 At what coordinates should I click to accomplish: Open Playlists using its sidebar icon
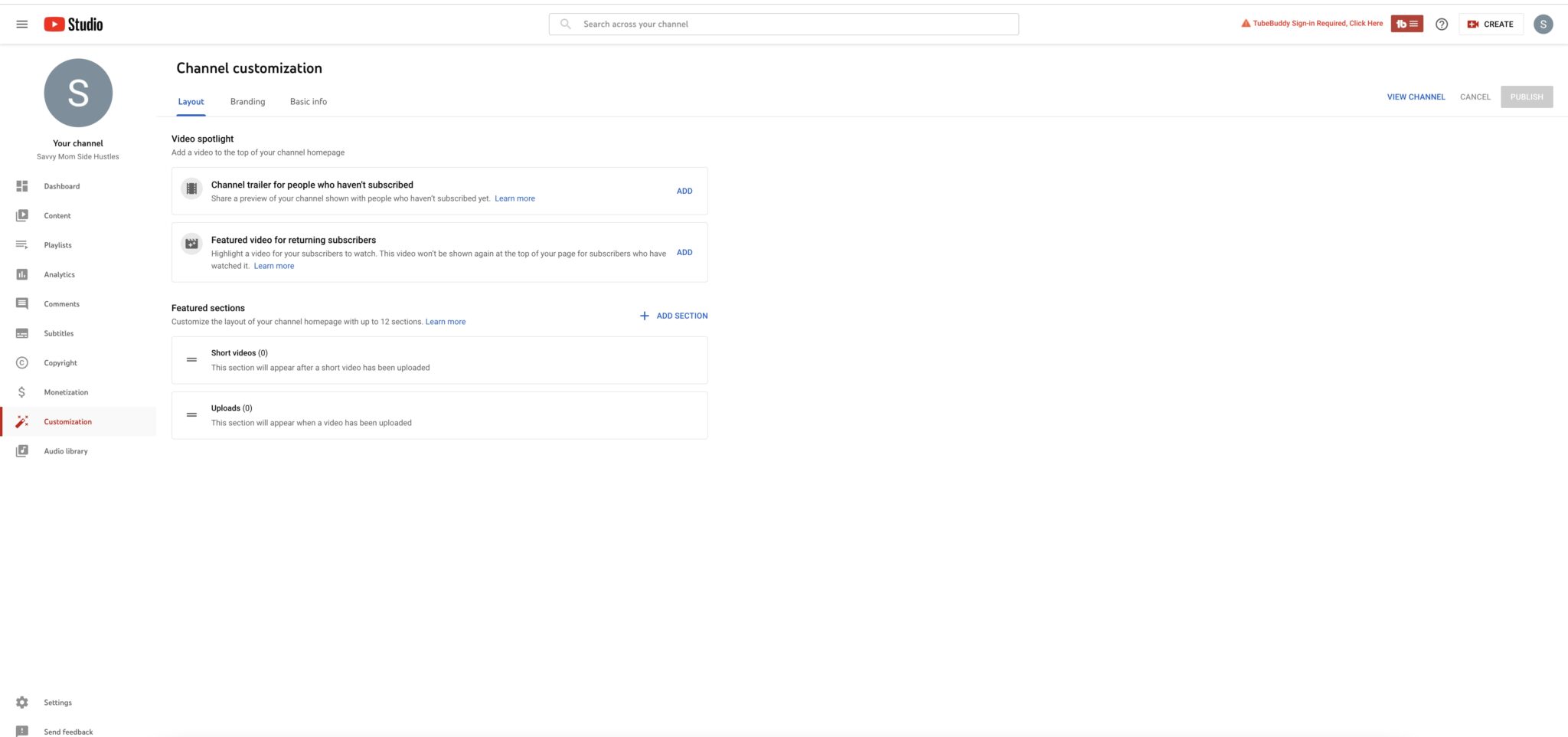pyautogui.click(x=21, y=244)
